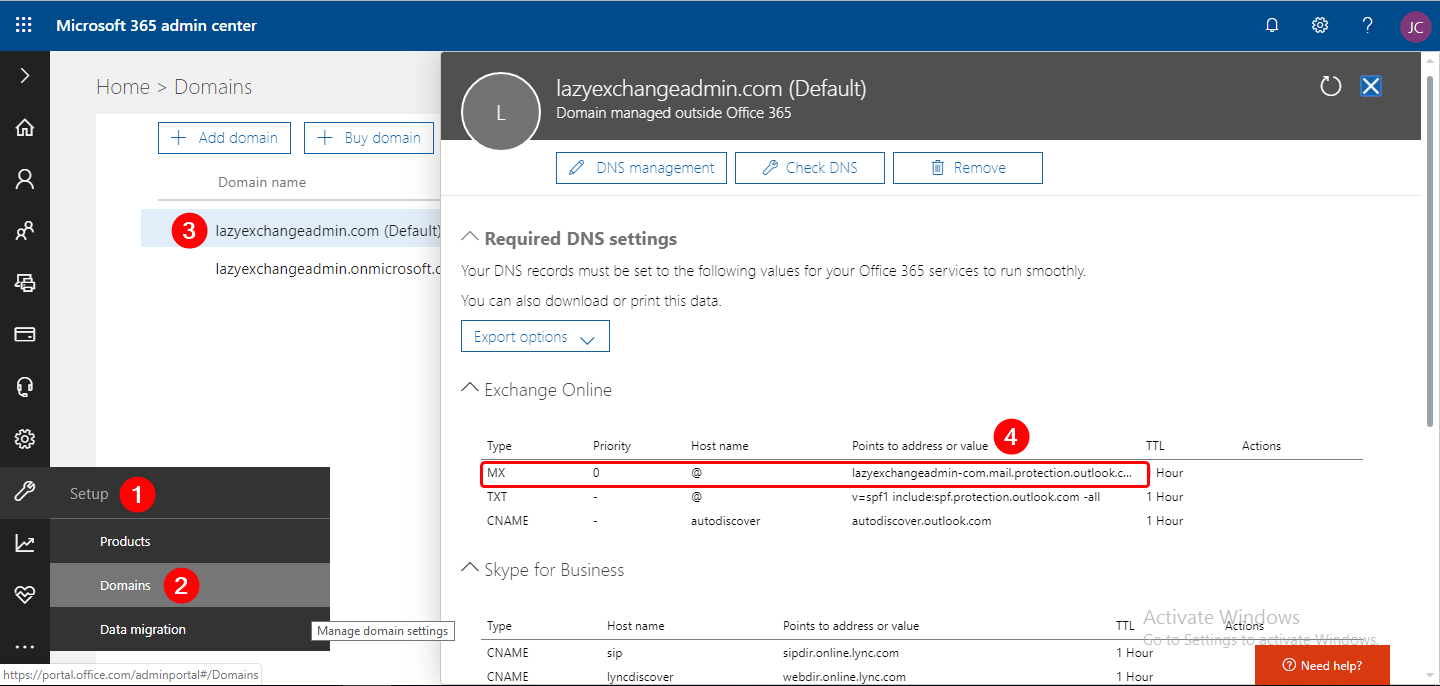The image size is (1440, 686).
Task: Click the Remove domain button
Action: [x=968, y=168]
